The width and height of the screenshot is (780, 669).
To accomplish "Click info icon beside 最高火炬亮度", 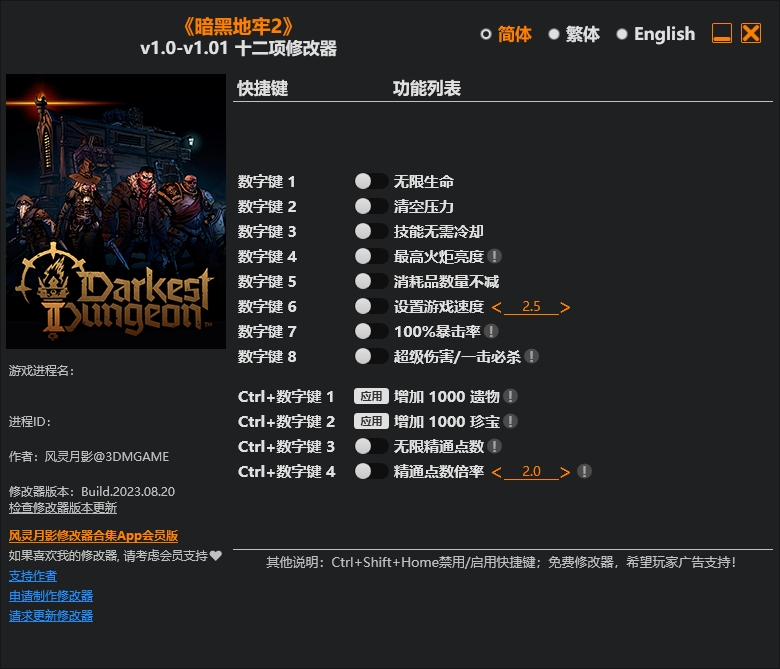I will [495, 257].
